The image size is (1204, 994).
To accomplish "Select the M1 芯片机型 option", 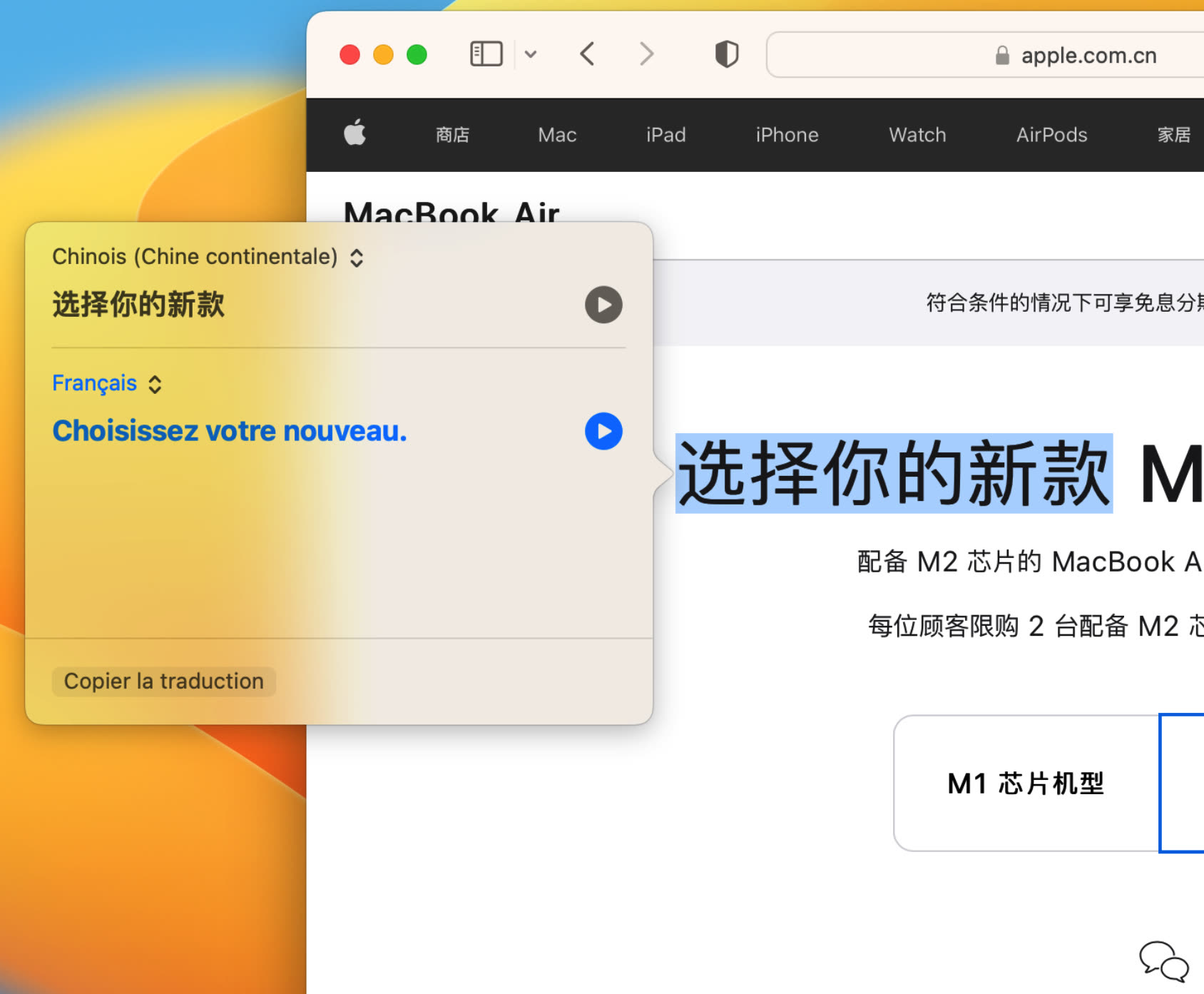I will (x=1026, y=783).
